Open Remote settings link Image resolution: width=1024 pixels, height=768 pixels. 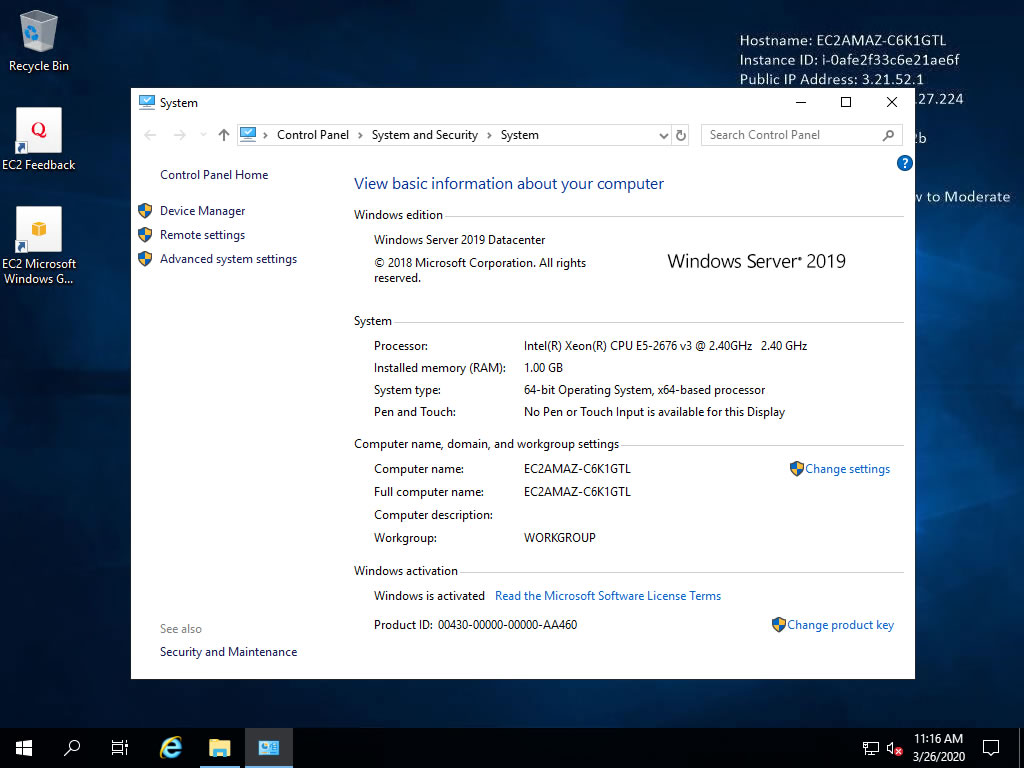tap(202, 235)
